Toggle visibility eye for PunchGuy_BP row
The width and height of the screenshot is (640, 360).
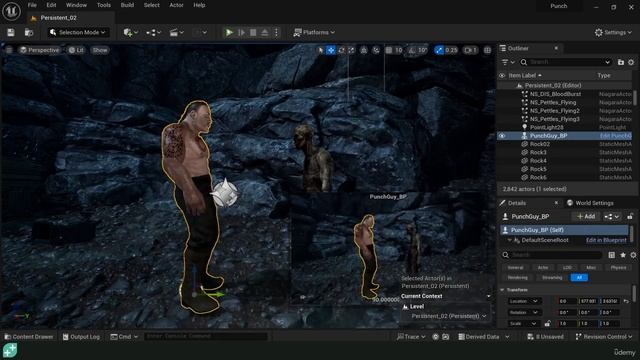tap(502, 136)
